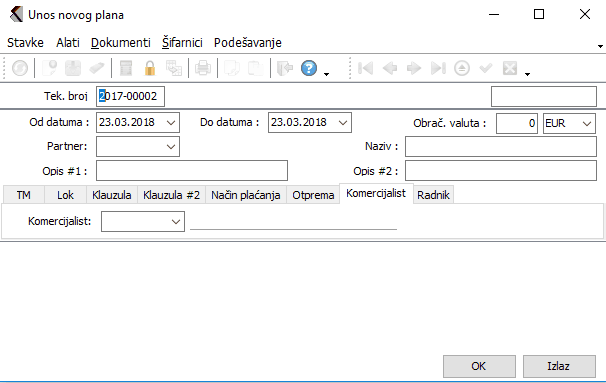Switch to the TM tab
This screenshot has height=383, width=606.
24,195
